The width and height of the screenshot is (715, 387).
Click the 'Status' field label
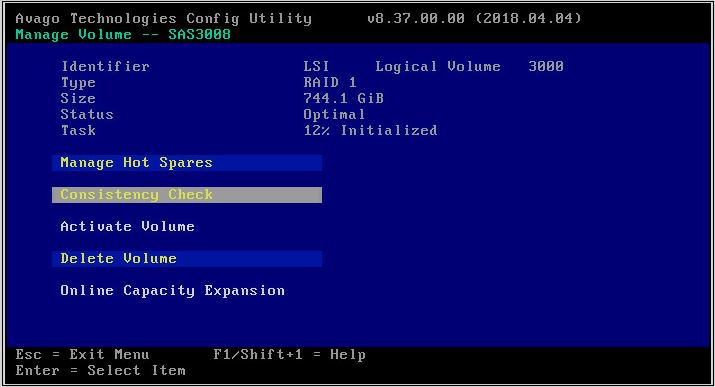[87, 114]
